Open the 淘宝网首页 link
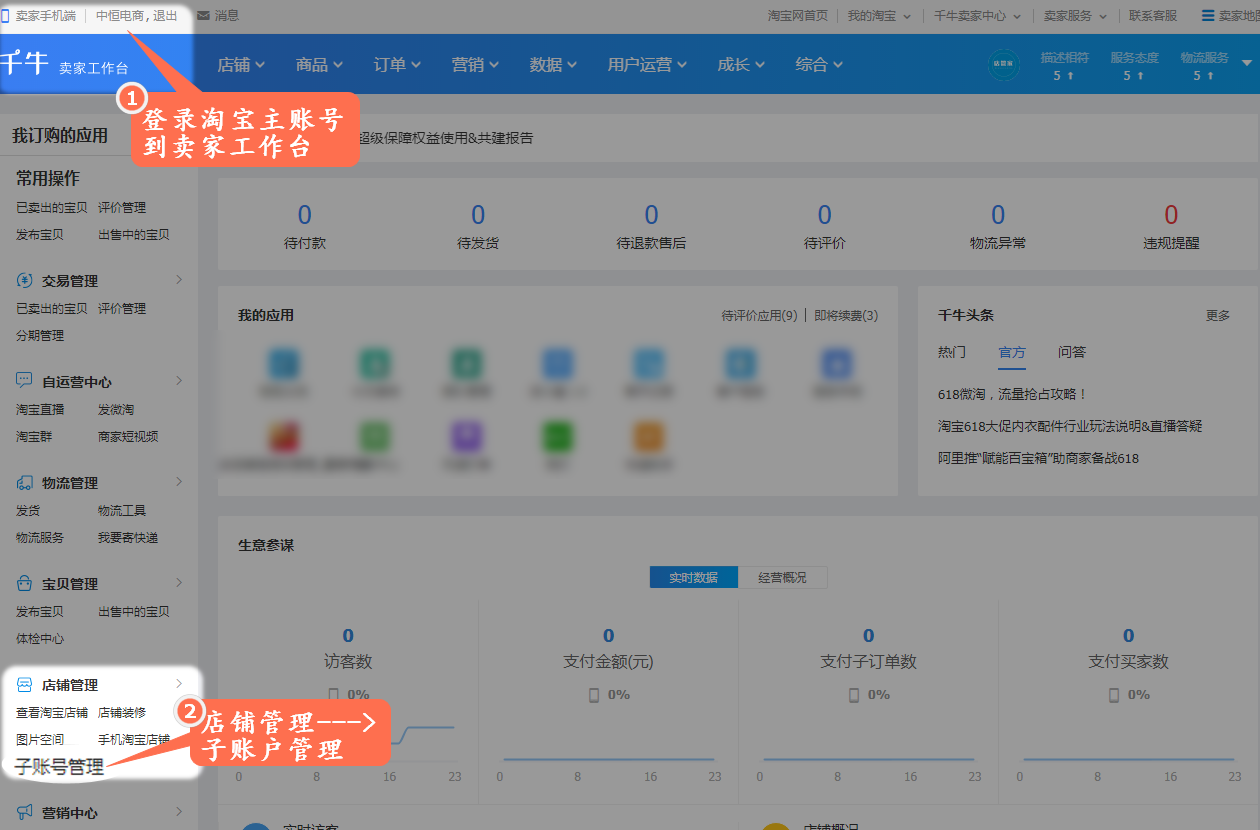The image size is (1260, 830). point(797,16)
